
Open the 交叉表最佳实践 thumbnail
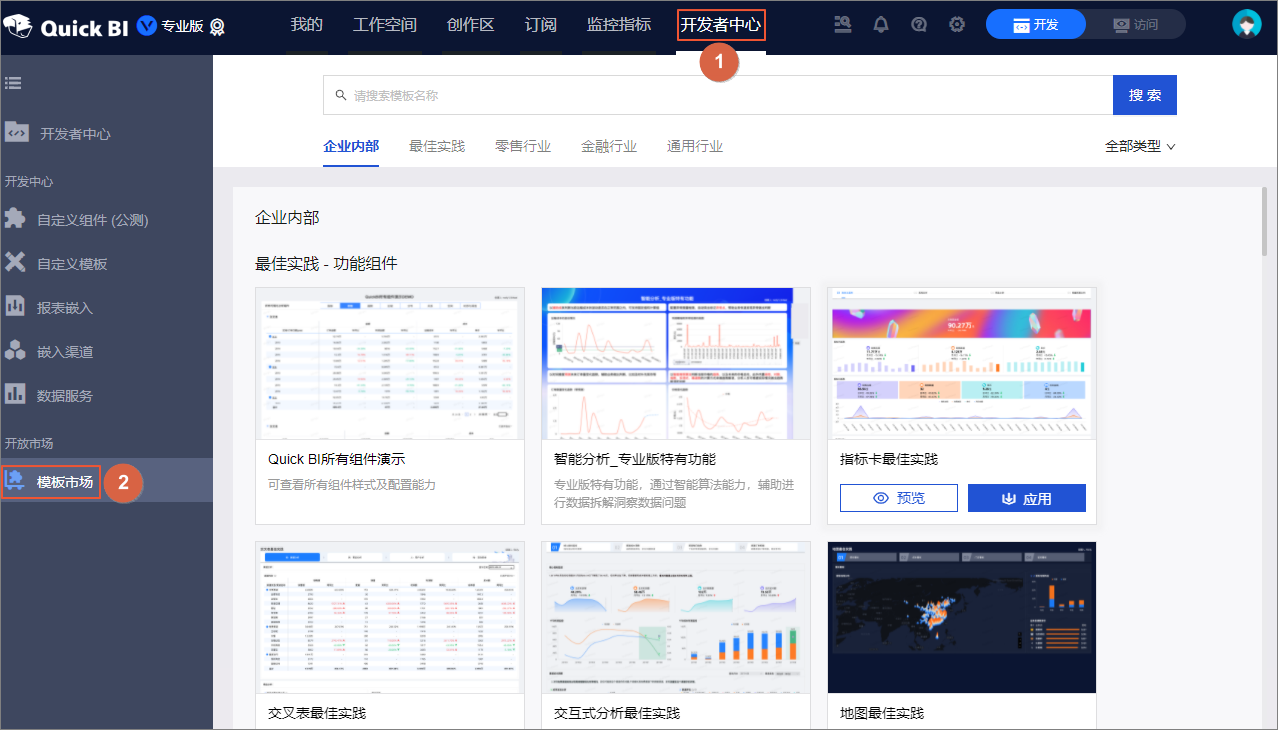pos(390,617)
